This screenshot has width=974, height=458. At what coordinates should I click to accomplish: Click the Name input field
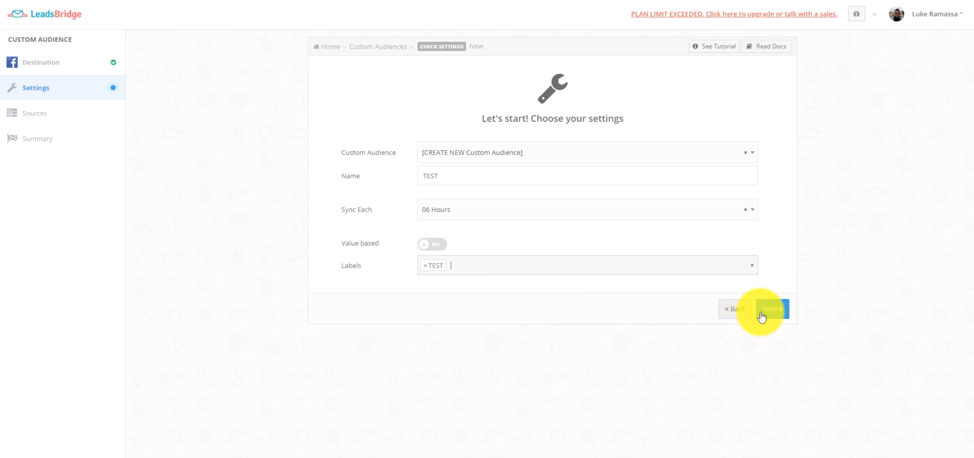coord(587,176)
